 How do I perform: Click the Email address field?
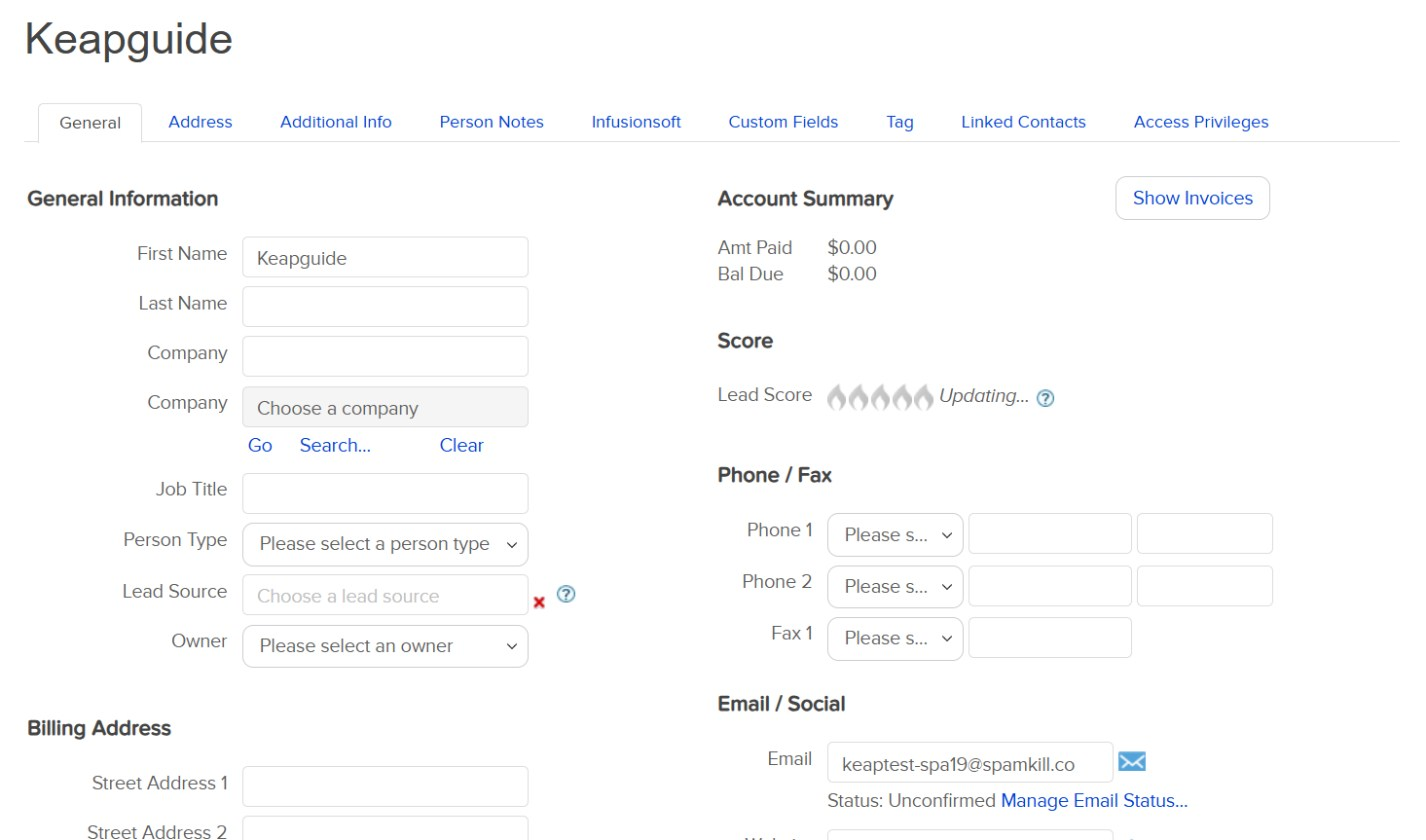(x=970, y=762)
